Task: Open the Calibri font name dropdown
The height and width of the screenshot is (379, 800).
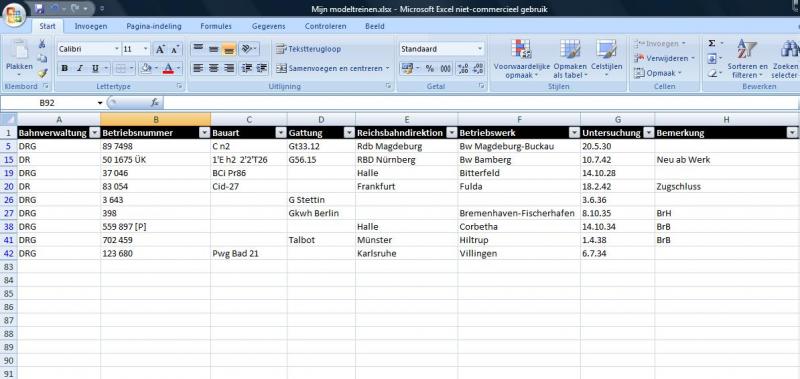Action: pos(117,49)
